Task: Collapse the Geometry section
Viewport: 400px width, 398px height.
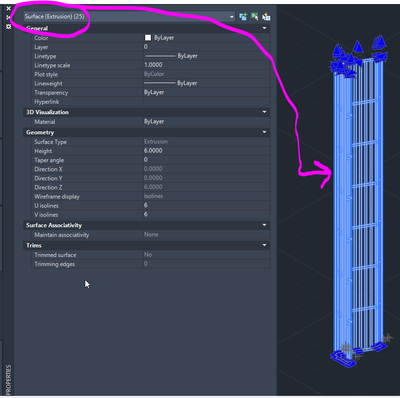Action: click(264, 132)
